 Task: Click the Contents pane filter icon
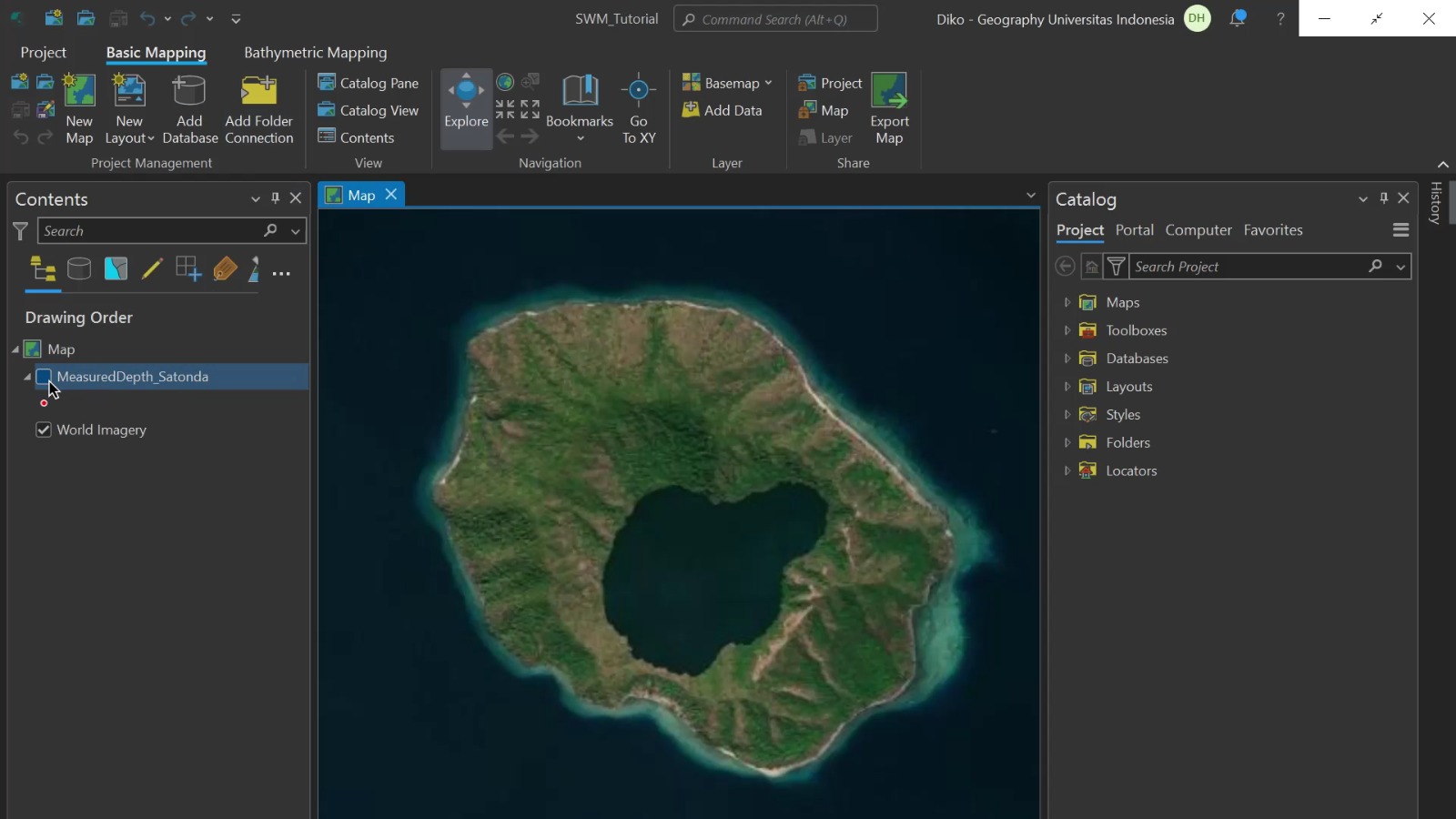click(20, 231)
